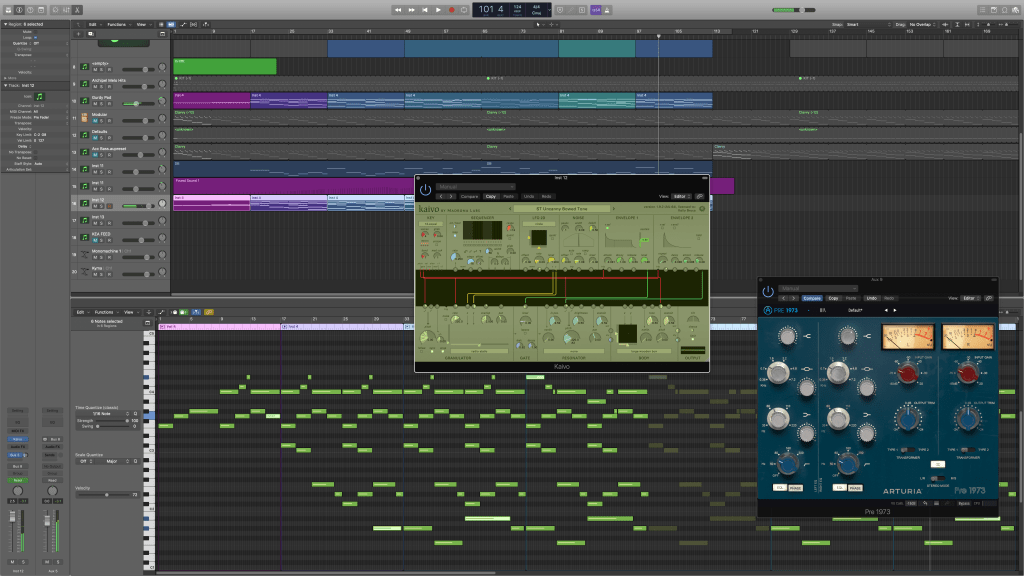Open Scale Quantize dropdown set to Off
Screen dimensions: 1024x576
[x=86, y=461]
